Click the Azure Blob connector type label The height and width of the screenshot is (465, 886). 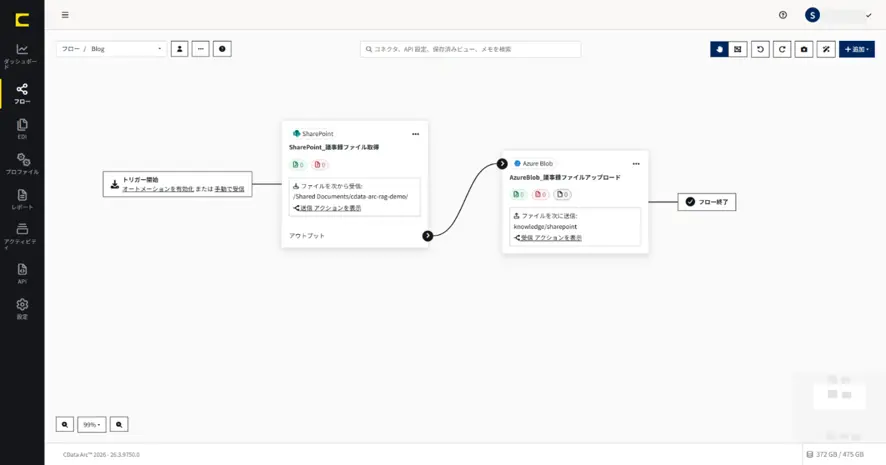tap(533, 164)
